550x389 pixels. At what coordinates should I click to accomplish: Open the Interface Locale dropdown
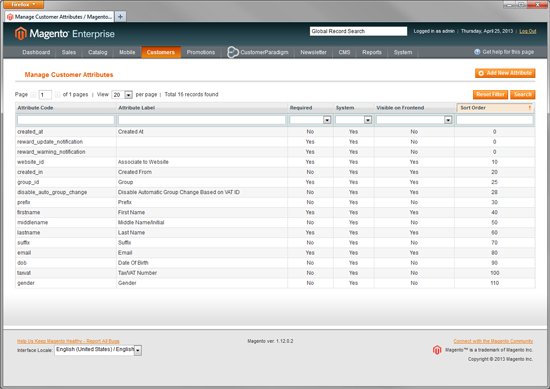click(98, 350)
